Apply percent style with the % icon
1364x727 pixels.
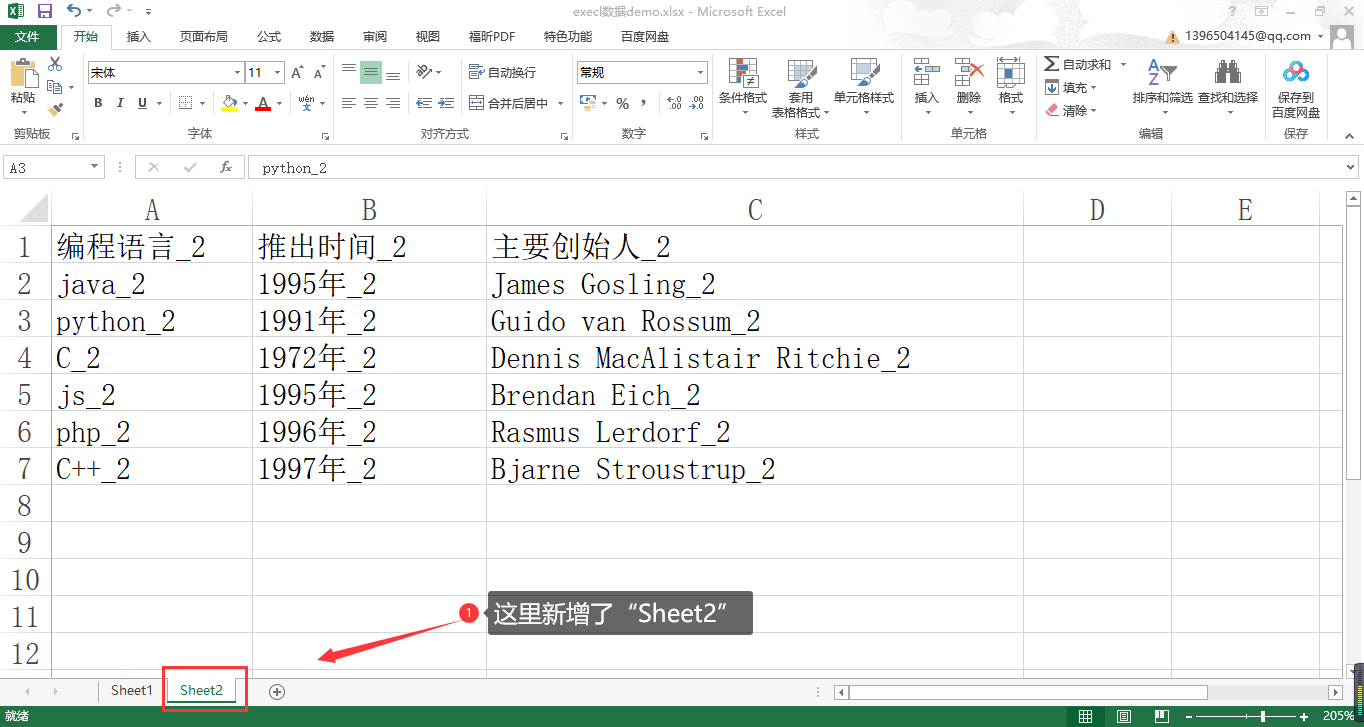[622, 103]
